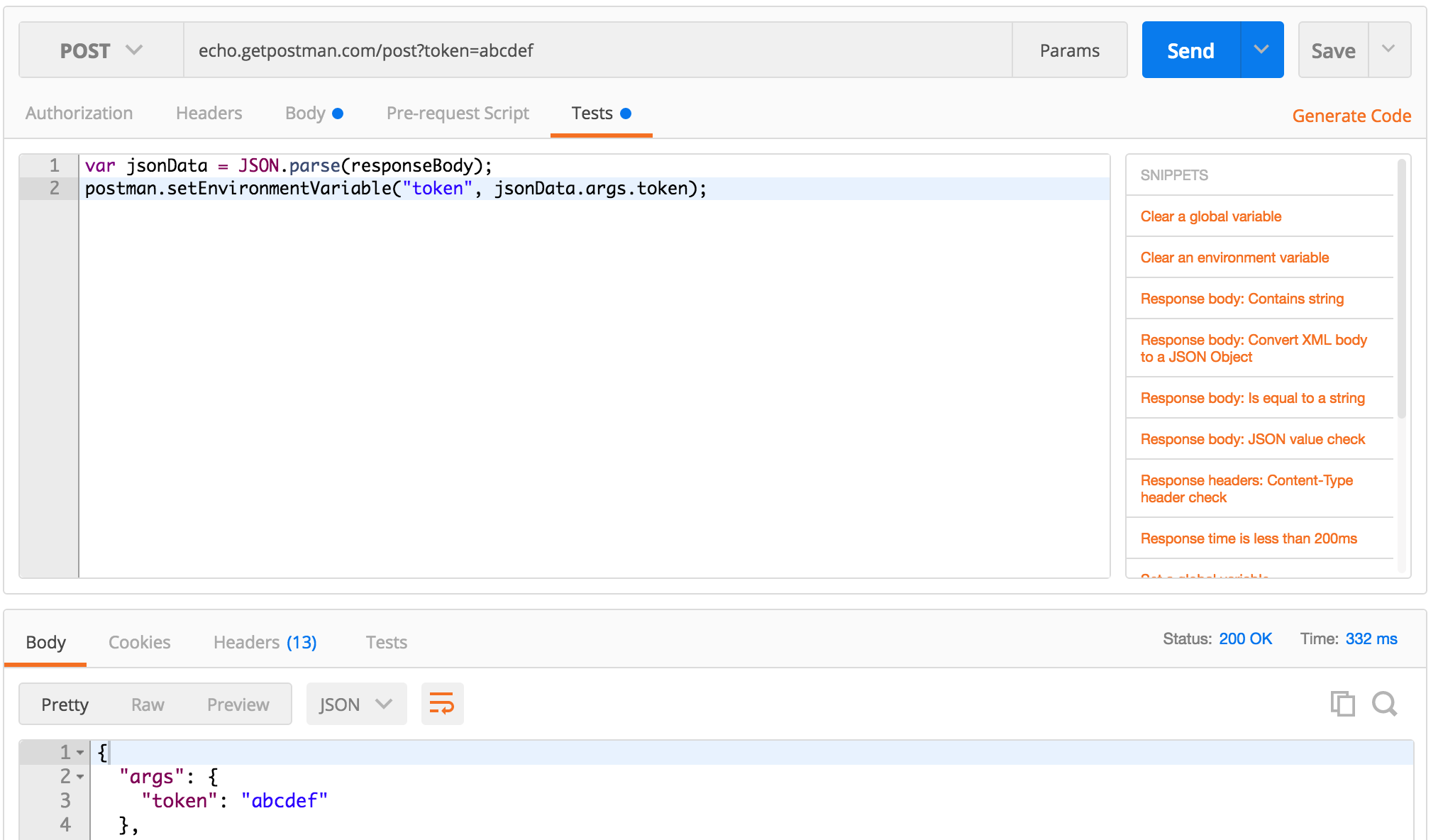
Task: Click the JSON format dropdown
Action: [353, 703]
